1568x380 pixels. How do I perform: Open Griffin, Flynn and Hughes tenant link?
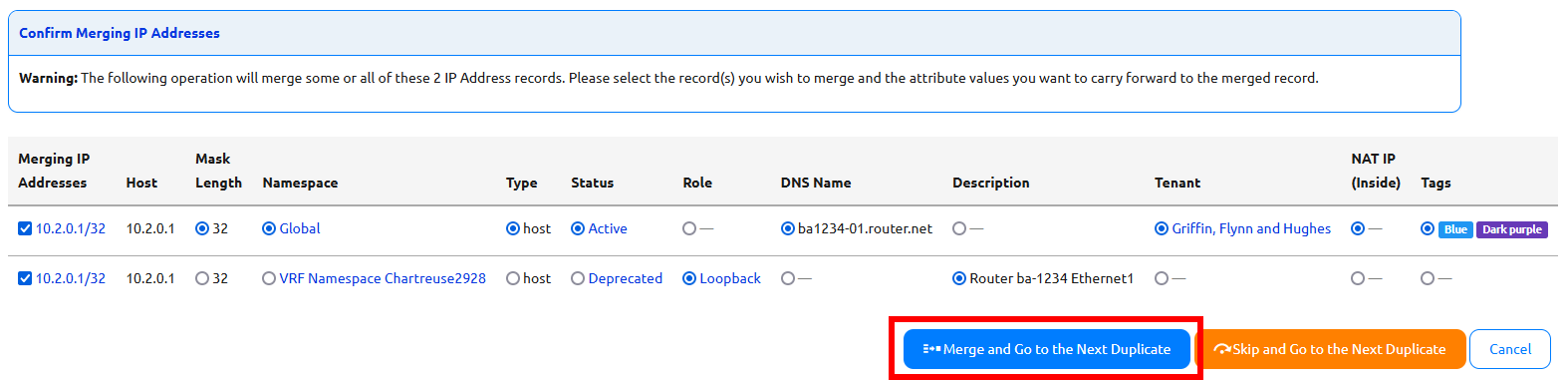pos(1251,228)
